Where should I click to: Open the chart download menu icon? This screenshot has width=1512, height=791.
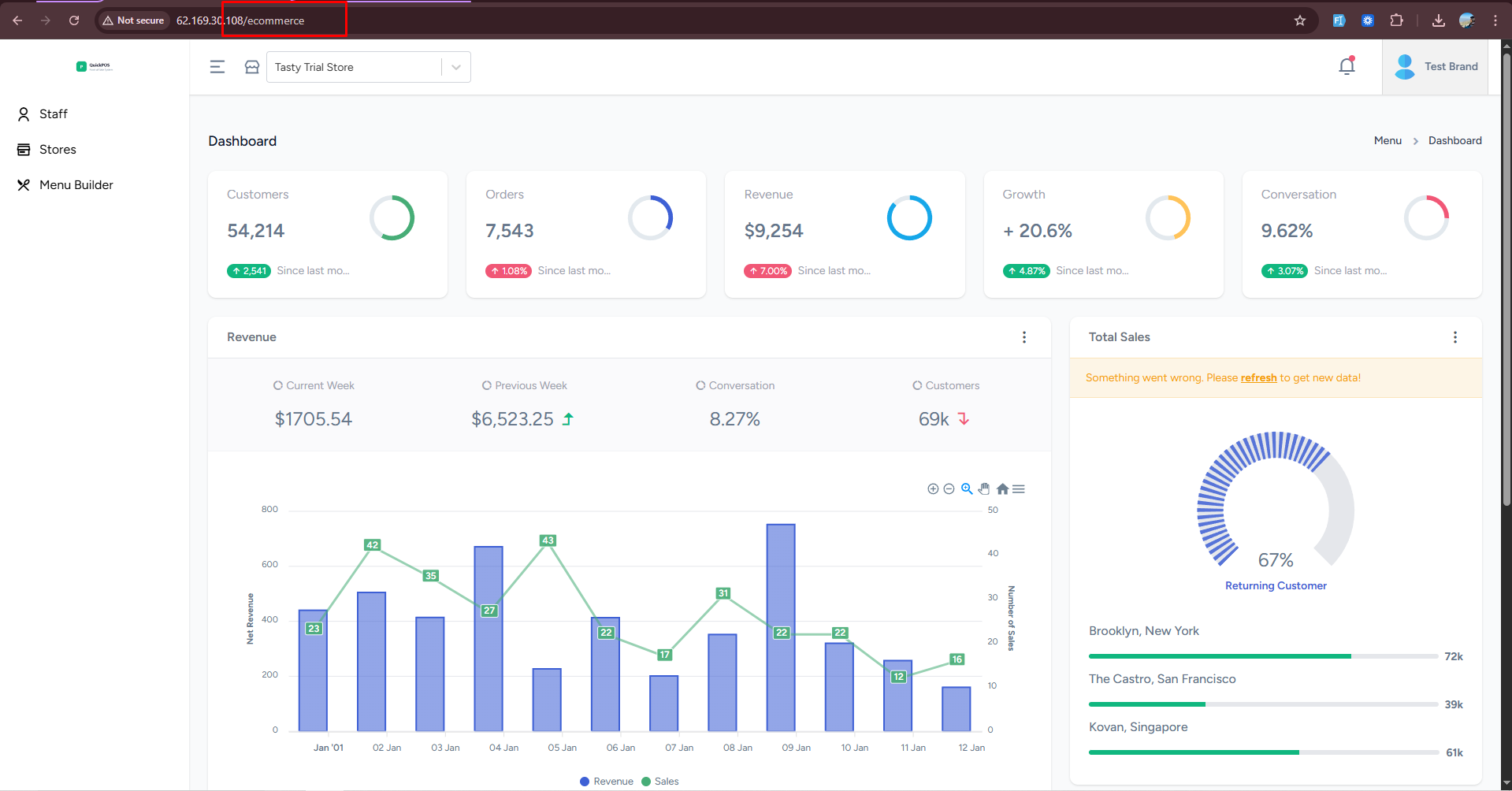tap(1019, 489)
